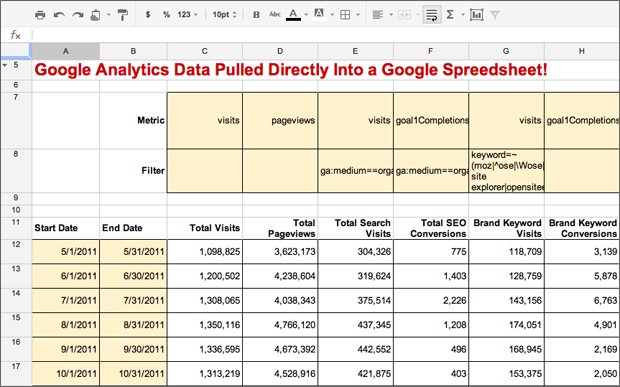Image resolution: width=620 pixels, height=387 pixels.
Task: Select row 12 header
Action: point(16,251)
